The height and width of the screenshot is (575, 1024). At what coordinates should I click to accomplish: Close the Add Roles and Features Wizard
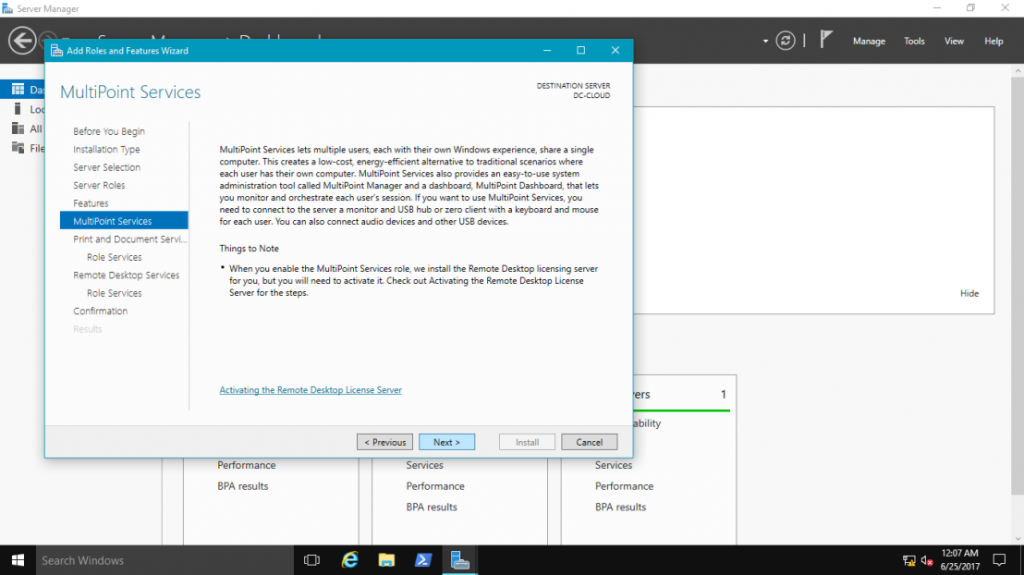[615, 50]
